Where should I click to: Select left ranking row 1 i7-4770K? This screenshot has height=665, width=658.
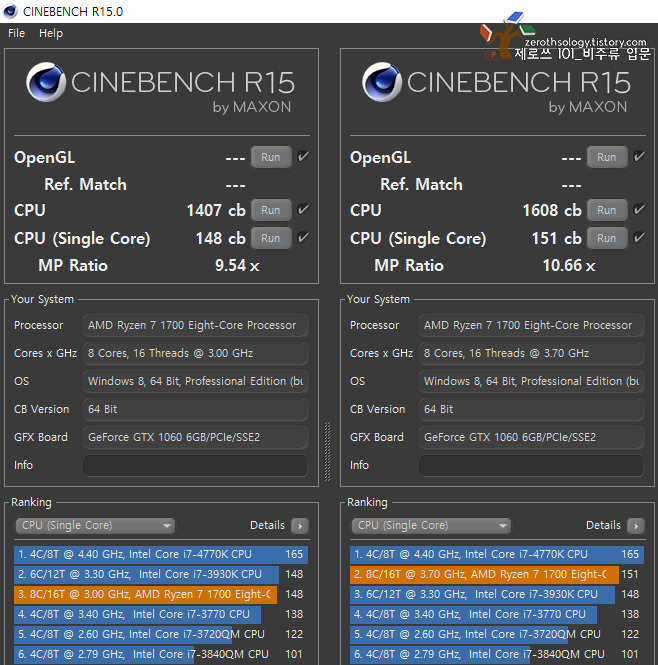point(161,555)
